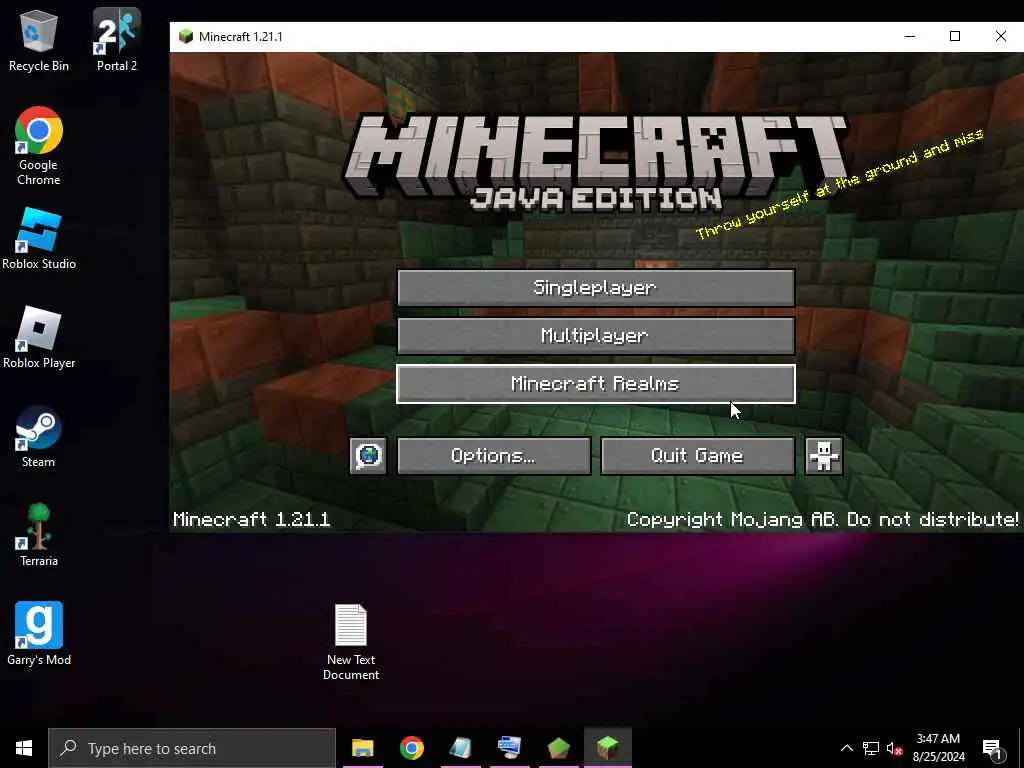Open the Accessibility settings figure icon
Viewport: 1024px width, 768px height.
click(824, 456)
